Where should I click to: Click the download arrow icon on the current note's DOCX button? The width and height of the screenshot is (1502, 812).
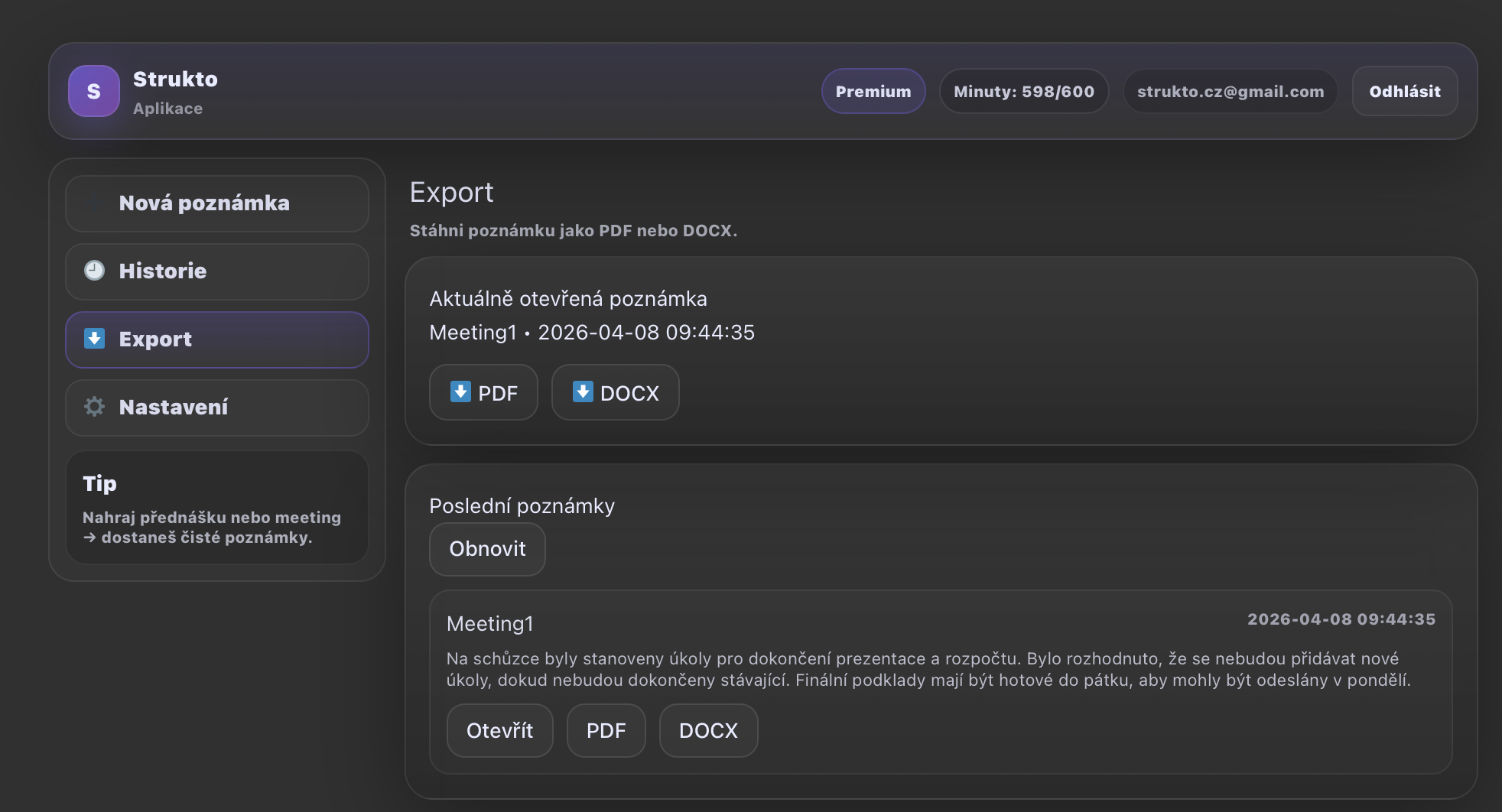583,392
